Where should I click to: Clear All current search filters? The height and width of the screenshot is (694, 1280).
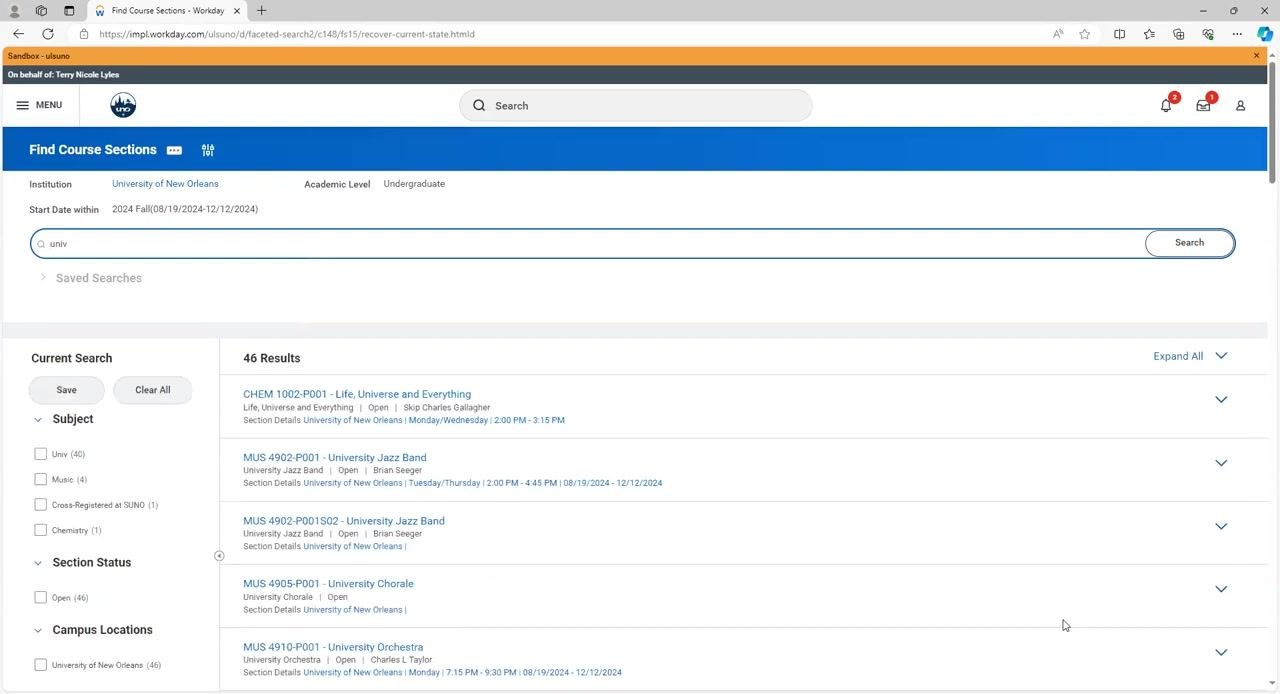click(152, 390)
